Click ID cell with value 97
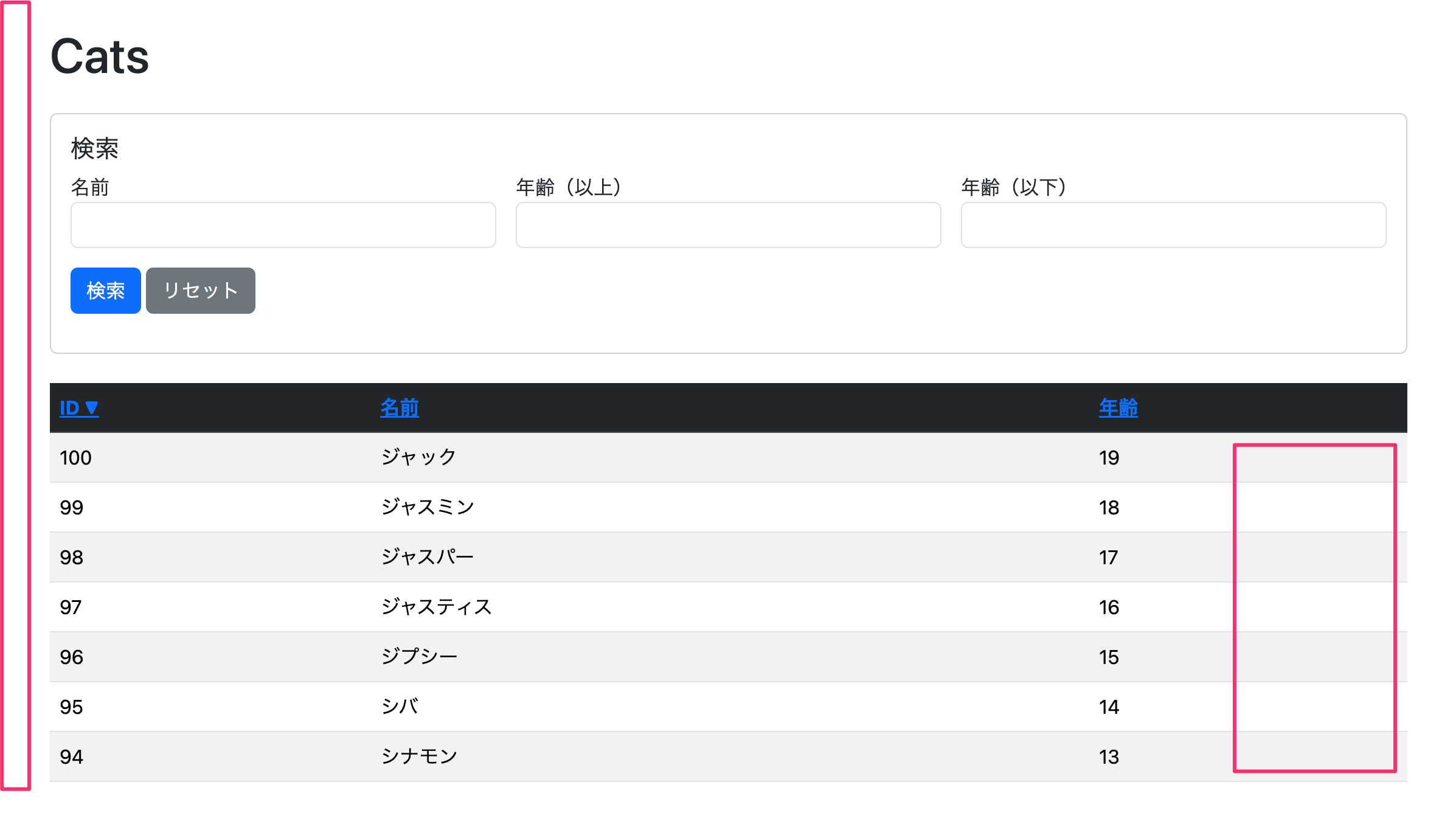 (71, 607)
